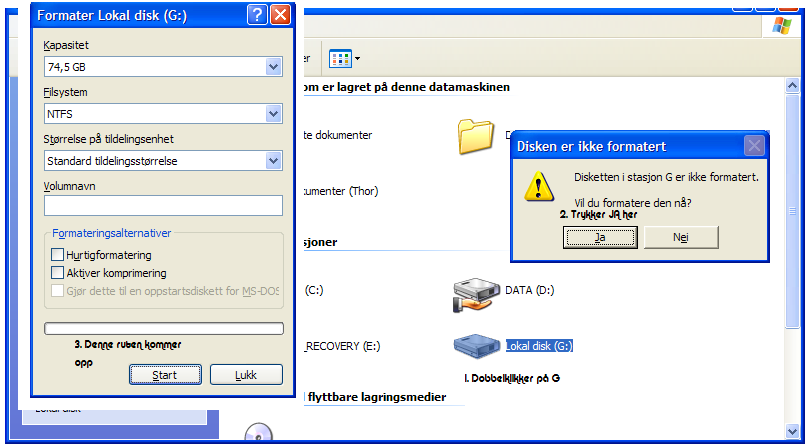Screen dimensions: 805x444
Task: Click the Formateringsalternativer group label
Action: click(x=111, y=233)
